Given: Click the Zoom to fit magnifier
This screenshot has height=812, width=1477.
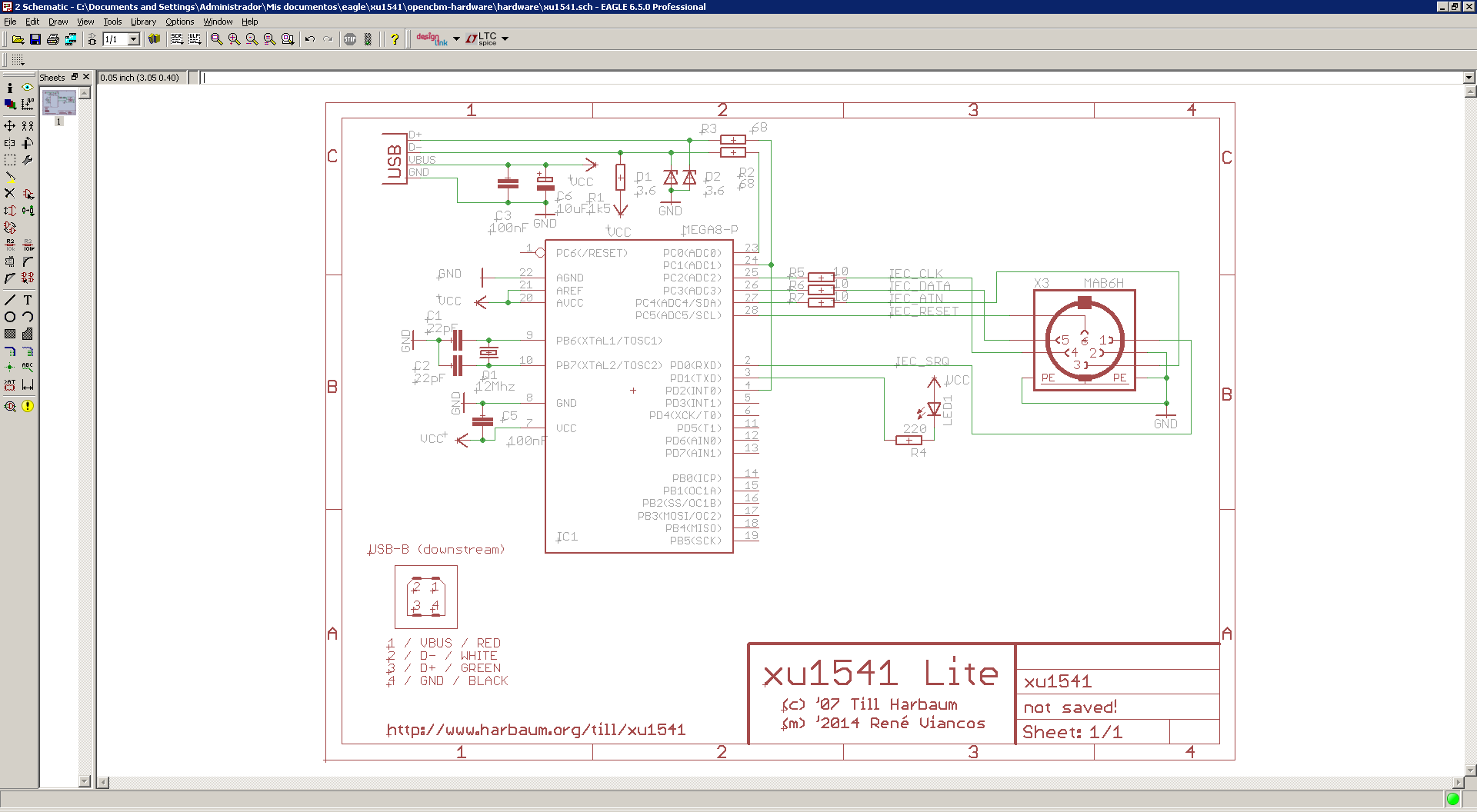Looking at the screenshot, I should pos(216,39).
